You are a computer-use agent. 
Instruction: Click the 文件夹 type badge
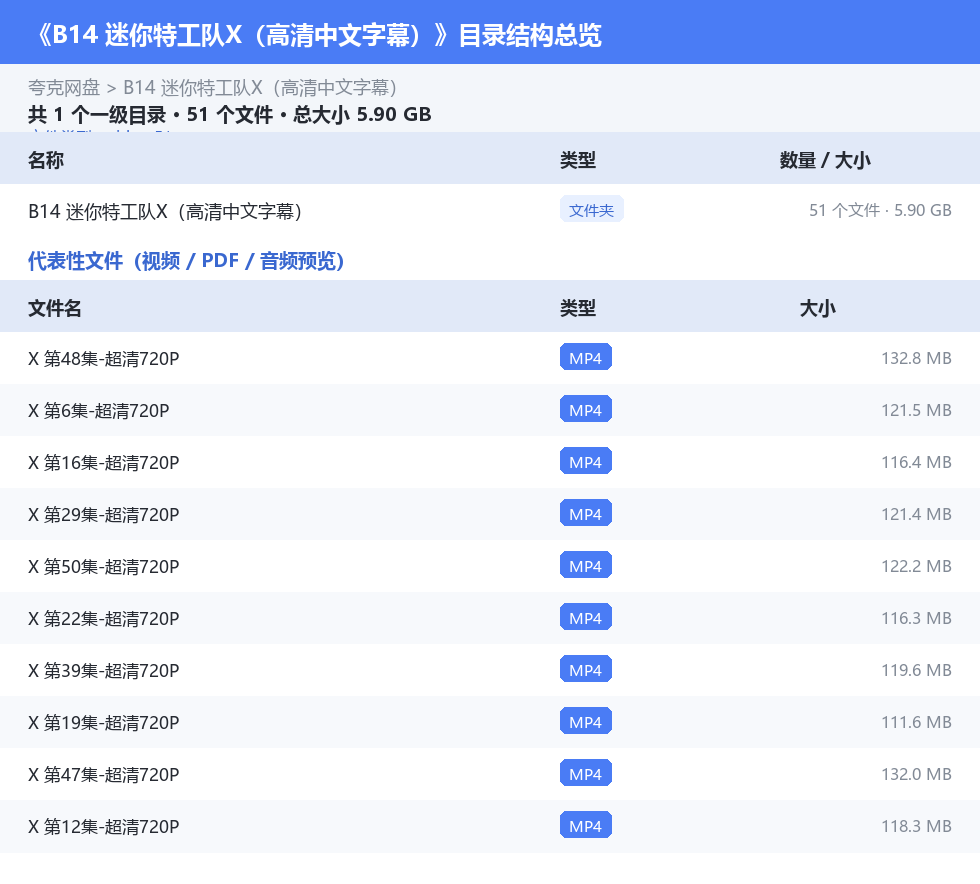(591, 210)
